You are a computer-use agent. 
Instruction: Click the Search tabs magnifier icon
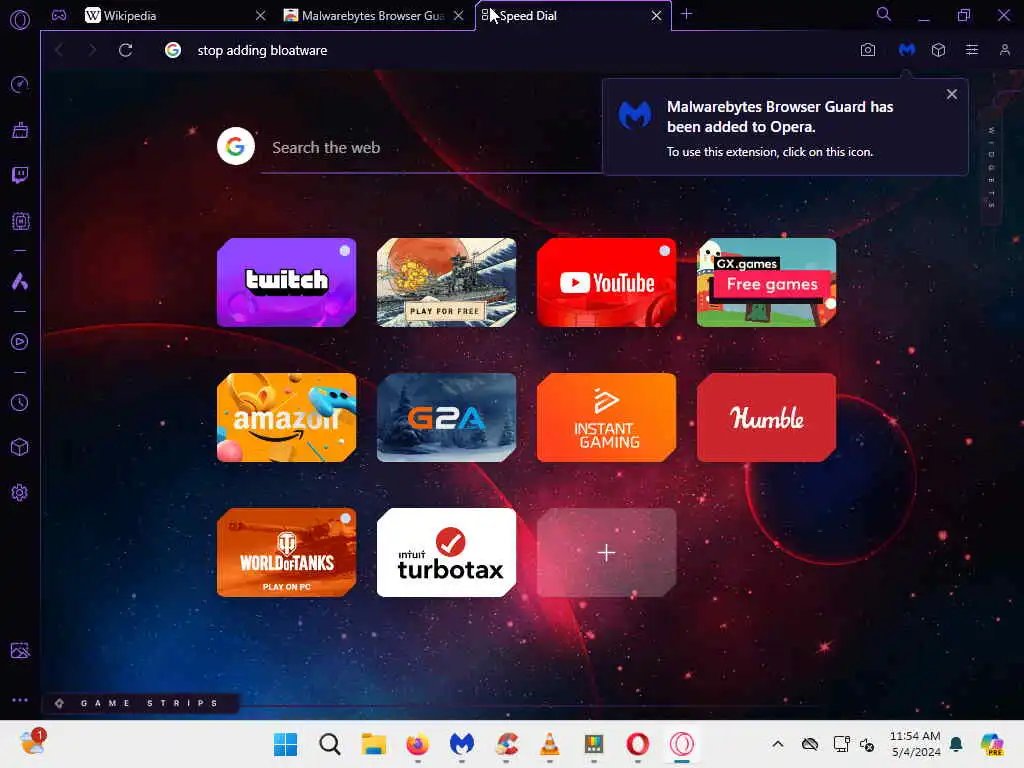pos(883,14)
